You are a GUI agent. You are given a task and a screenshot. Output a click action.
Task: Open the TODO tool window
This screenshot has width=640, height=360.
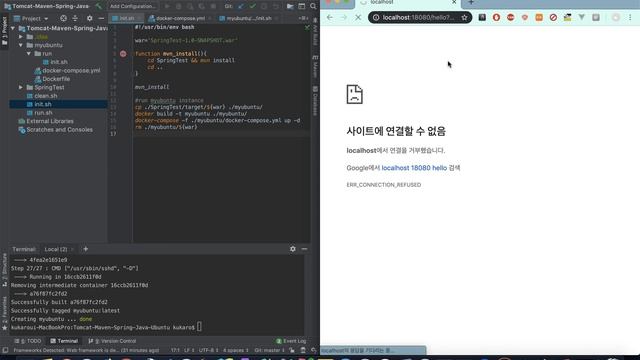click(x=28, y=341)
